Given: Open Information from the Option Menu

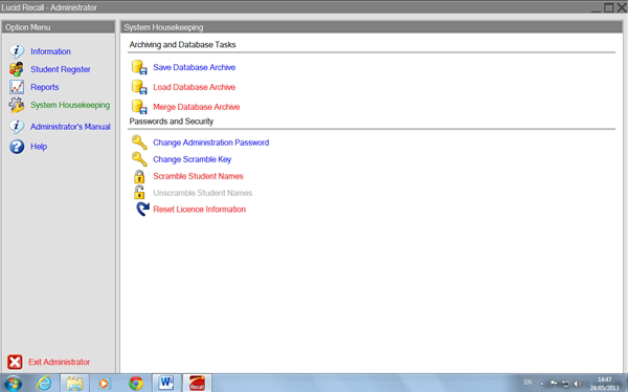Looking at the screenshot, I should (x=50, y=51).
